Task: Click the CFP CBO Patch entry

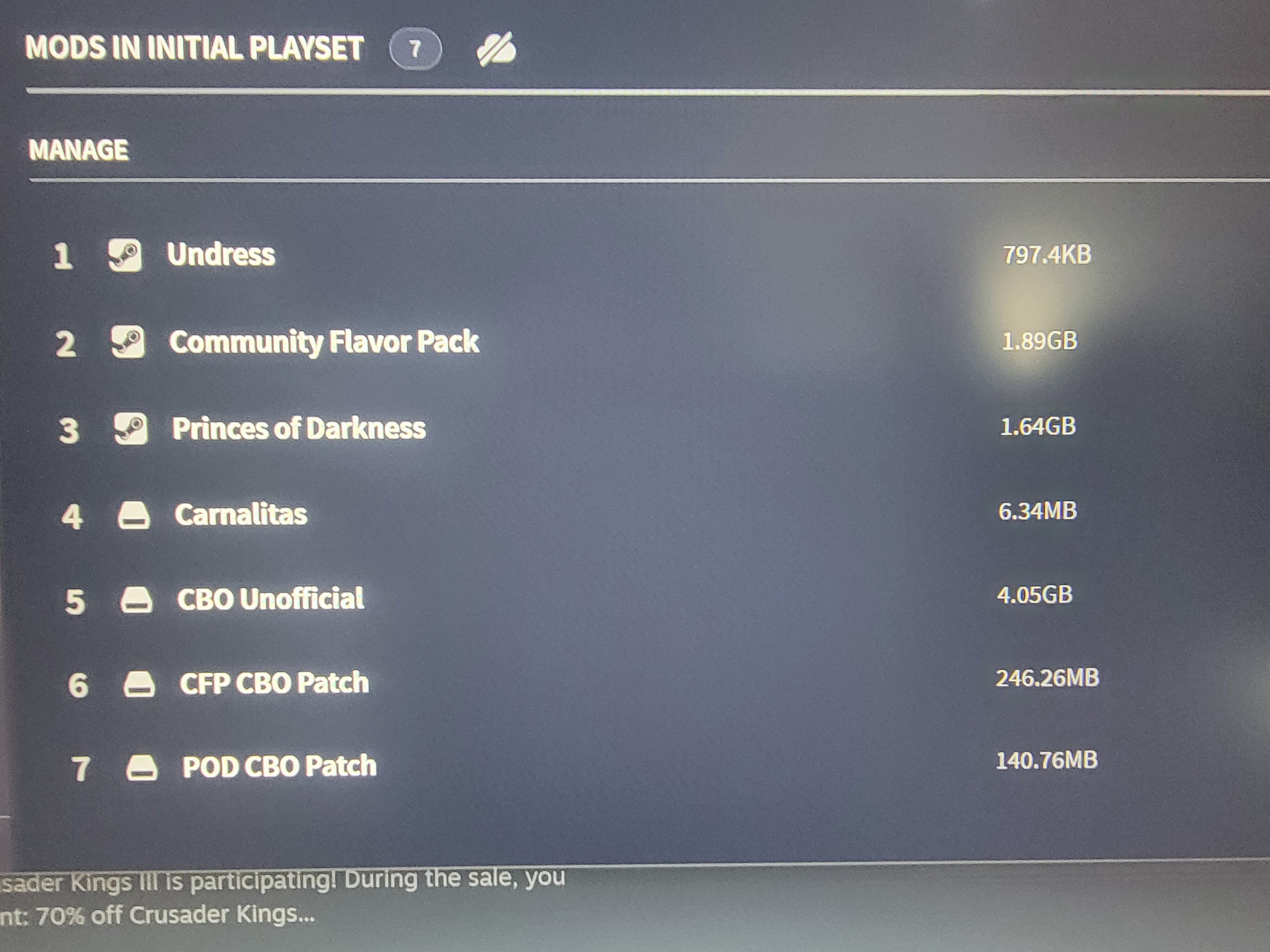Action: point(274,683)
